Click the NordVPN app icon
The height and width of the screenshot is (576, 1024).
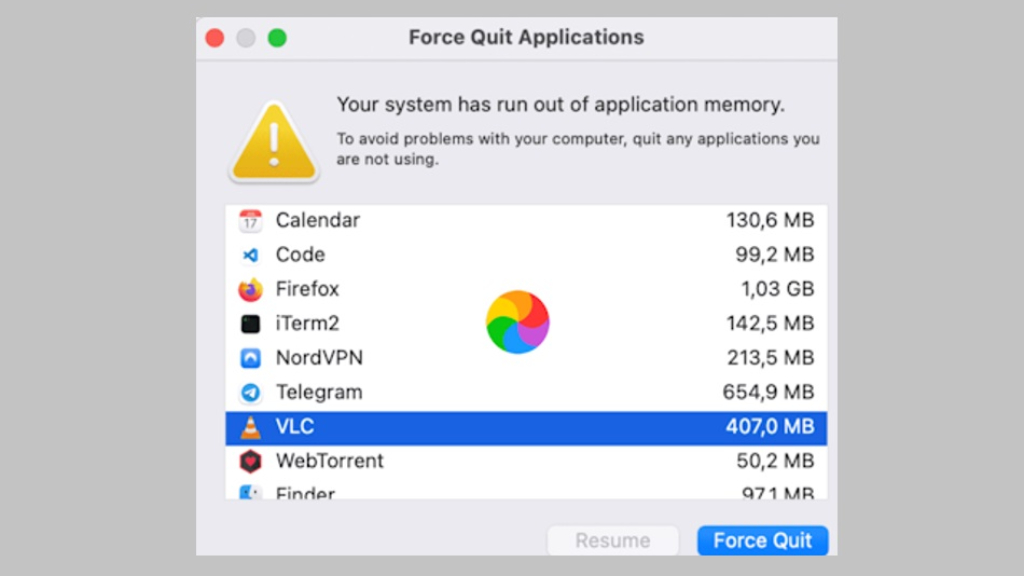pyautogui.click(x=250, y=358)
